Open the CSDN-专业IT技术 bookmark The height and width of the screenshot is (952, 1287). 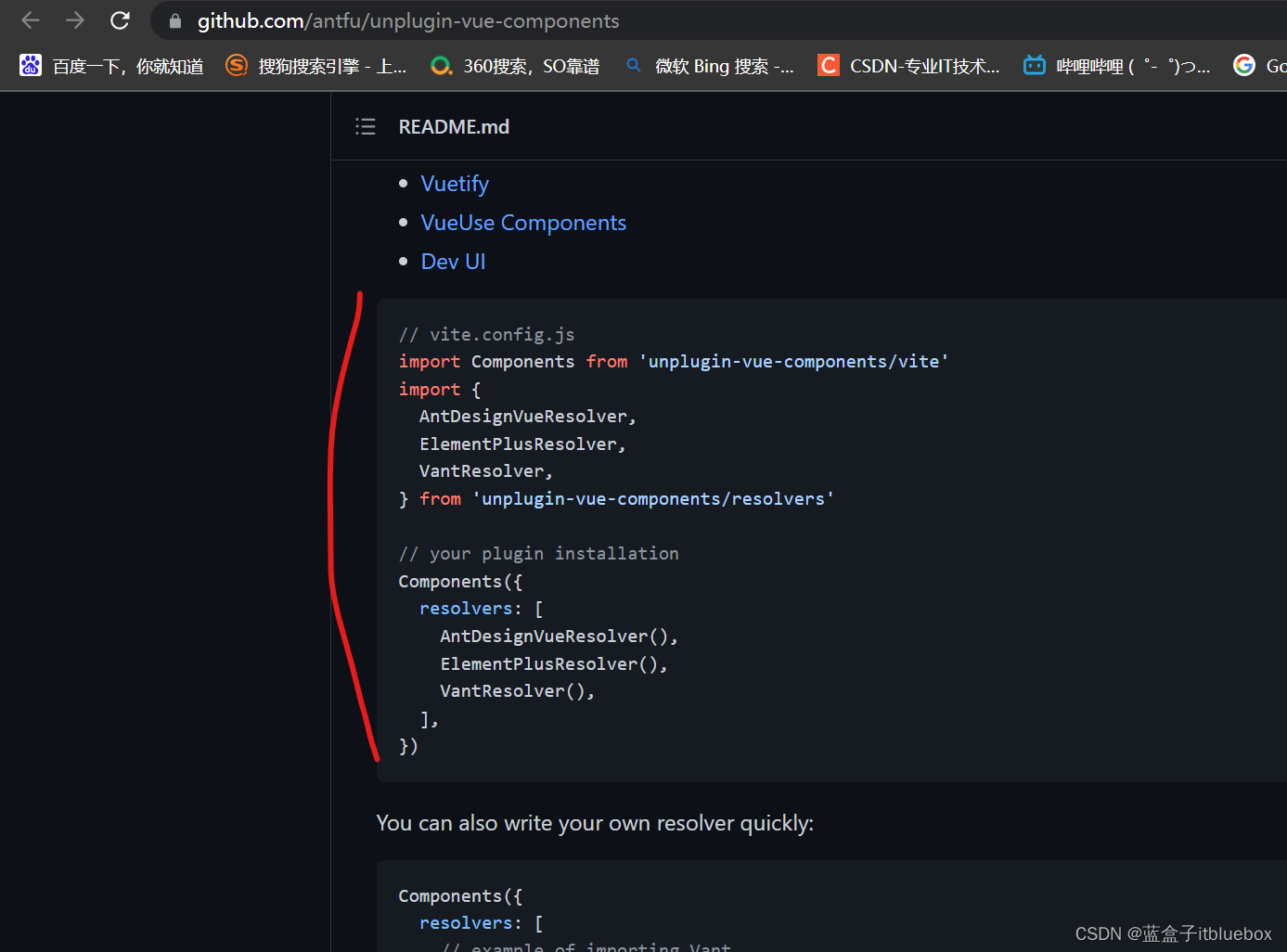(925, 66)
